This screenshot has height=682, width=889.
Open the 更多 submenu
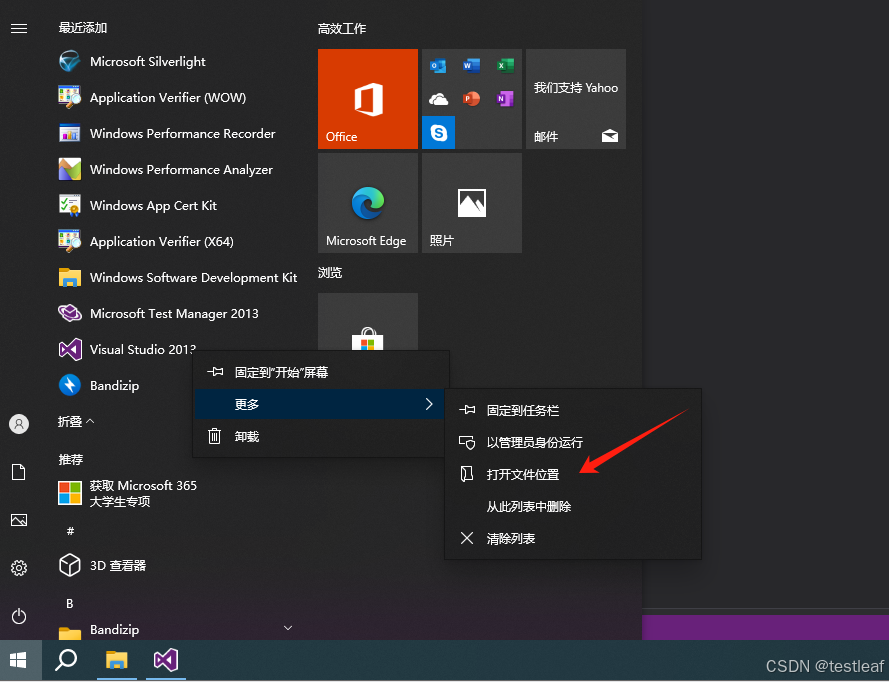[321, 404]
